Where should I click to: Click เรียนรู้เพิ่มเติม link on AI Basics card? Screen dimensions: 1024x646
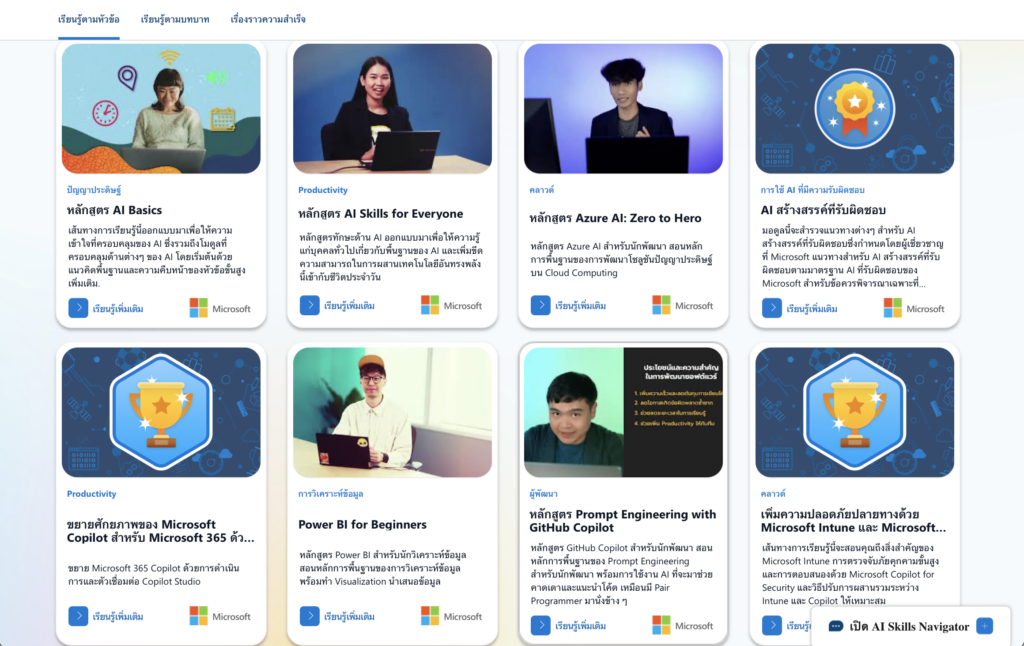coord(118,308)
